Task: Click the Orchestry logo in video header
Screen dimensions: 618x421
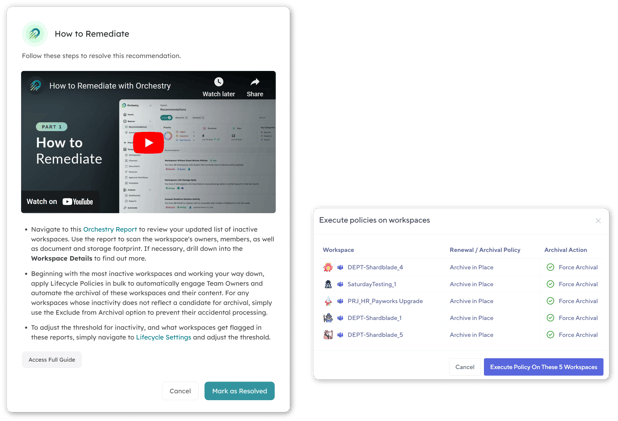Action: [x=35, y=86]
